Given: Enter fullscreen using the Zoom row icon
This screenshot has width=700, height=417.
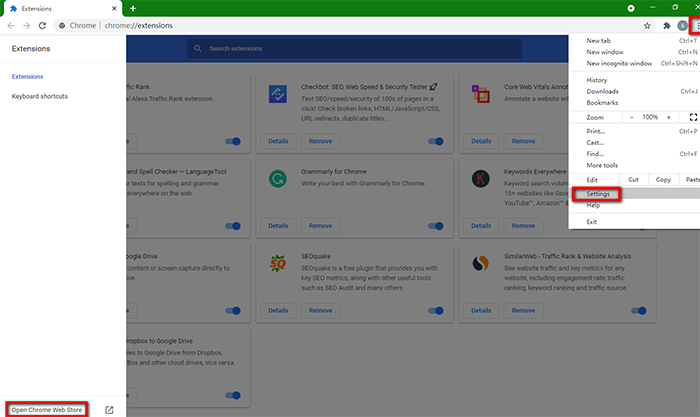Looking at the screenshot, I should 693,117.
